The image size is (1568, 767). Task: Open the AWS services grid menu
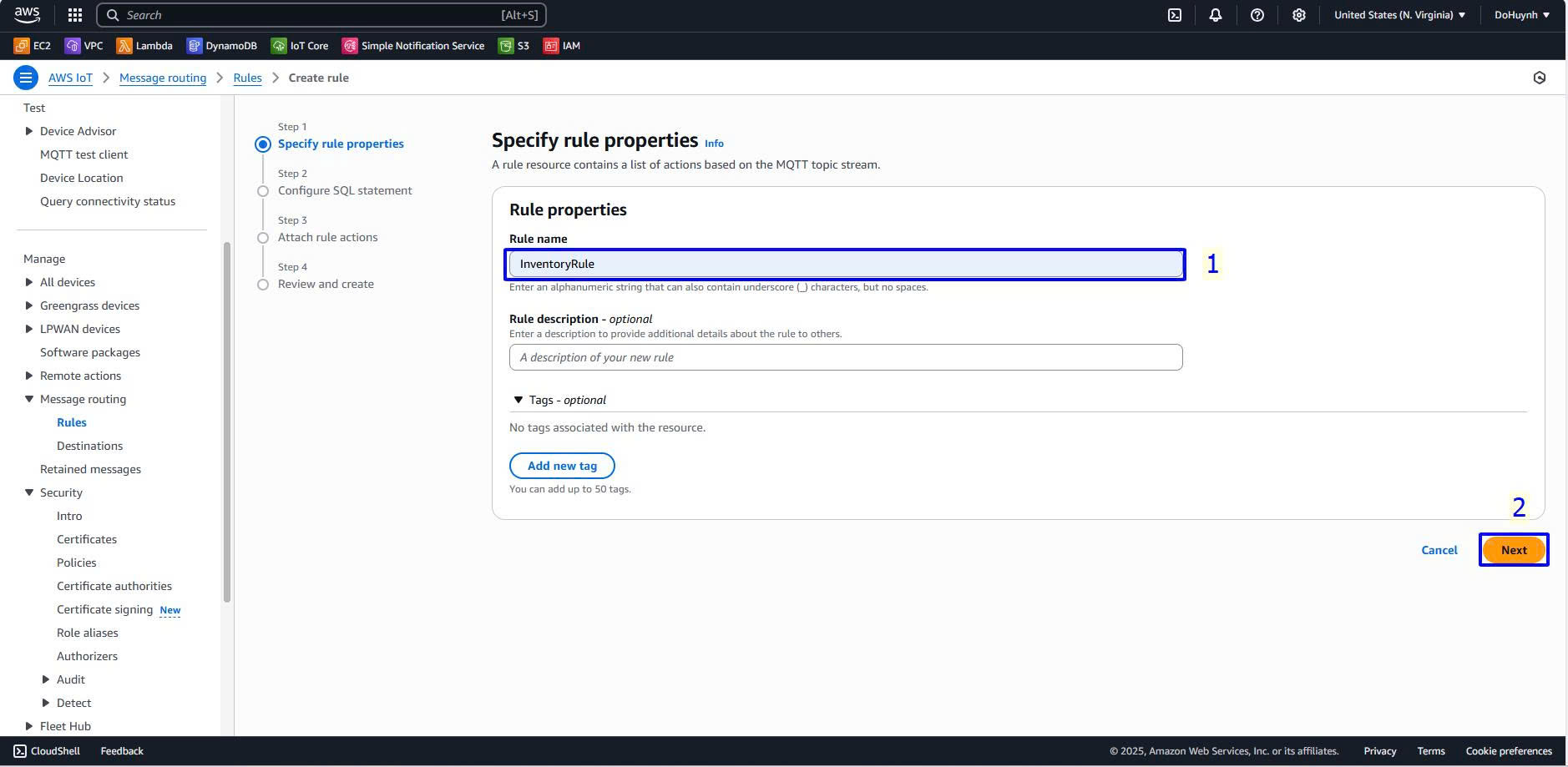pos(75,15)
